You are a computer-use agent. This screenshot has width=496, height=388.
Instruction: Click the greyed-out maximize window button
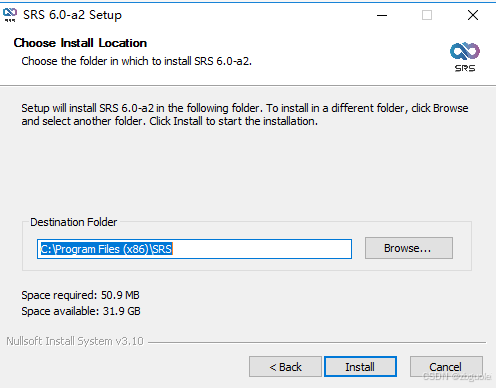427,15
